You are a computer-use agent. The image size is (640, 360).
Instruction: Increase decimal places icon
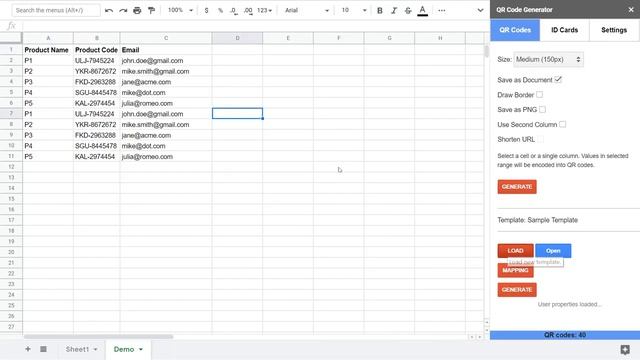coord(248,10)
